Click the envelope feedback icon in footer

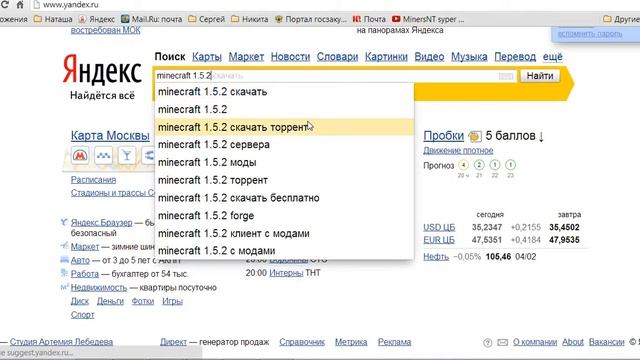(502, 342)
